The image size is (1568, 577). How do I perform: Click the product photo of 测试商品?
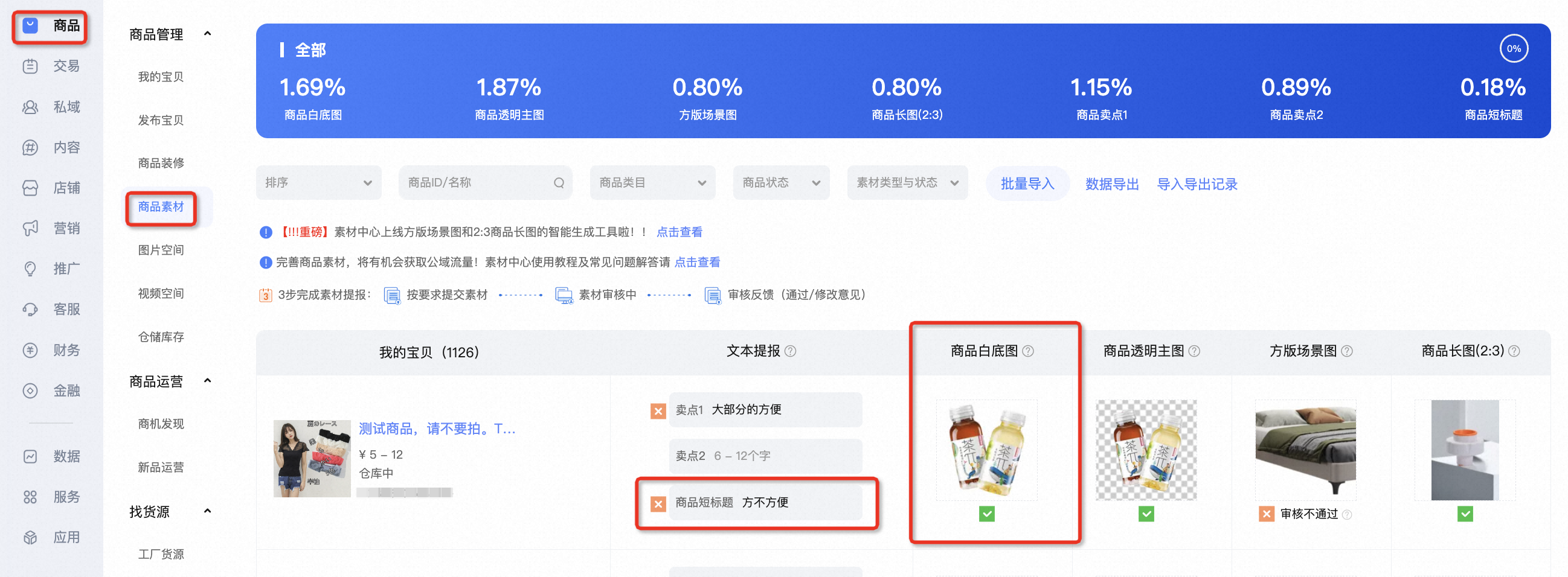coord(312,459)
